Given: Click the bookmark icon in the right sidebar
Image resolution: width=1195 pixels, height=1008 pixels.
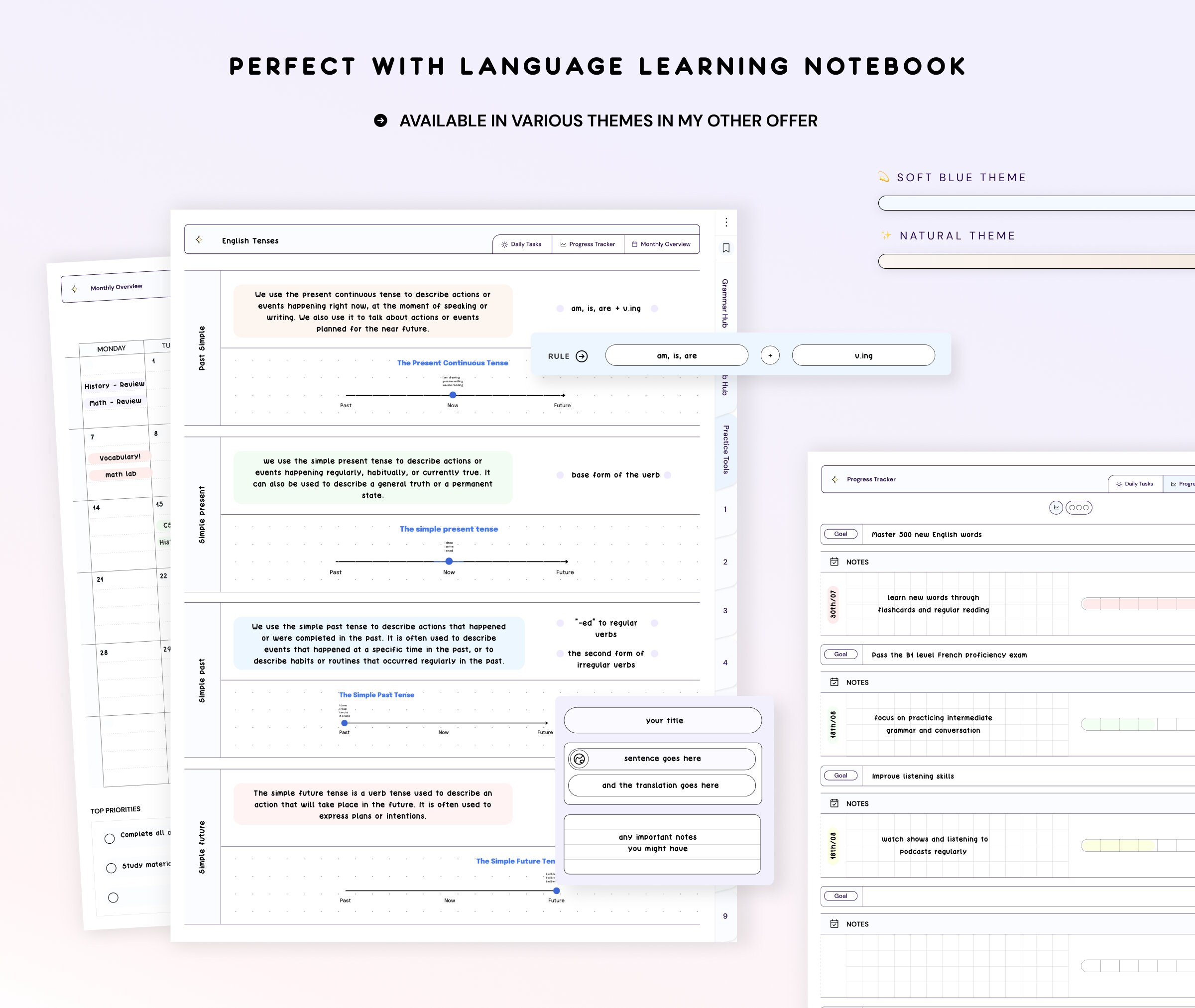Looking at the screenshot, I should 725,248.
